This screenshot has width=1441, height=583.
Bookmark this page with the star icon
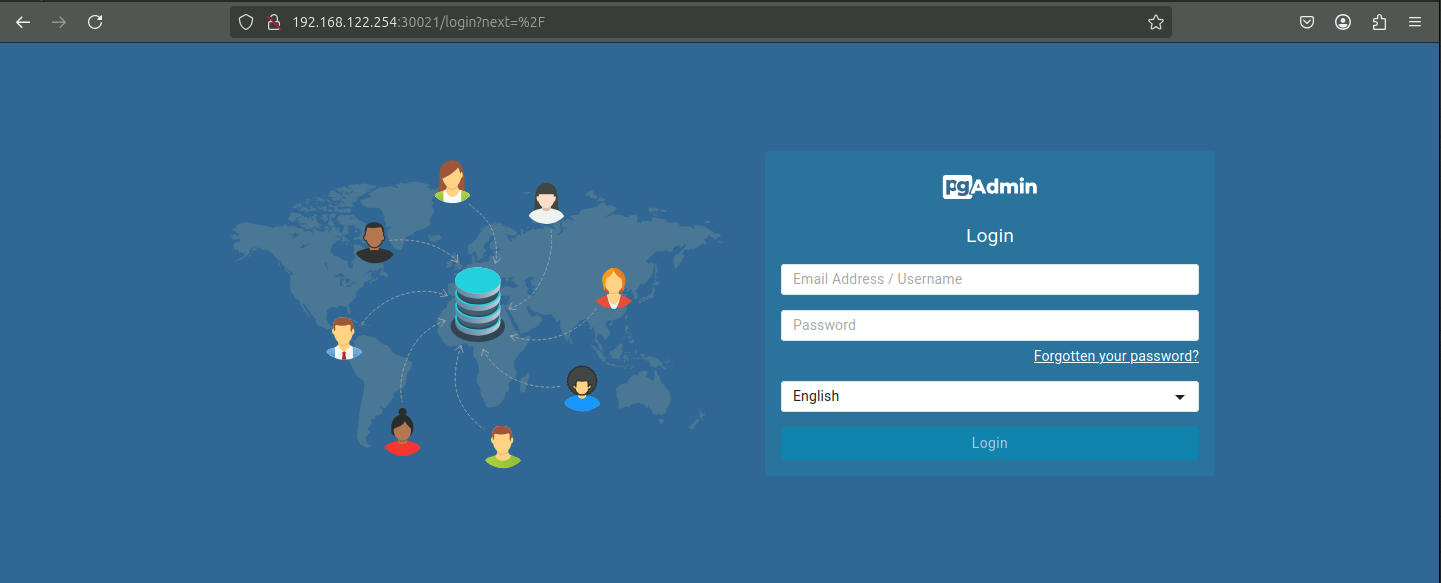coord(1156,22)
